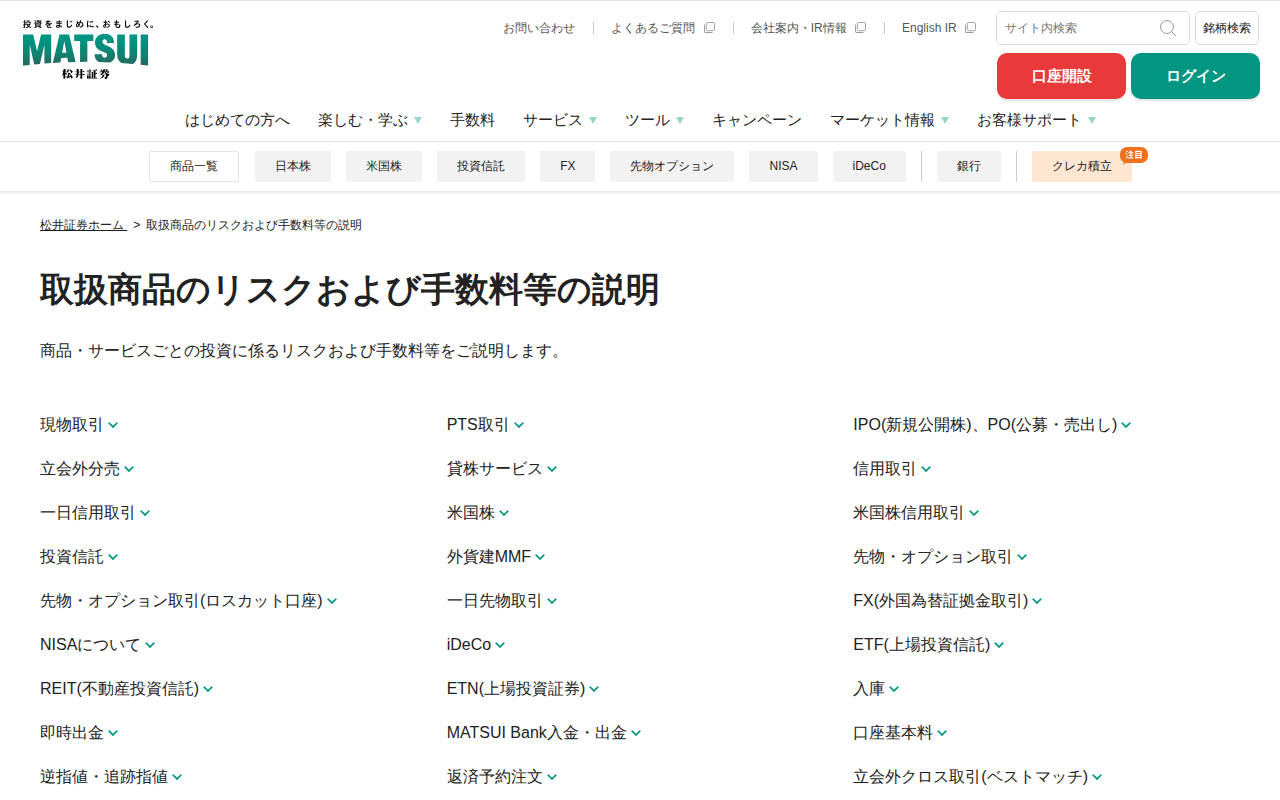Expand the FX(外国為替証拠金取引) section
This screenshot has height=800, width=1280.
tap(948, 601)
